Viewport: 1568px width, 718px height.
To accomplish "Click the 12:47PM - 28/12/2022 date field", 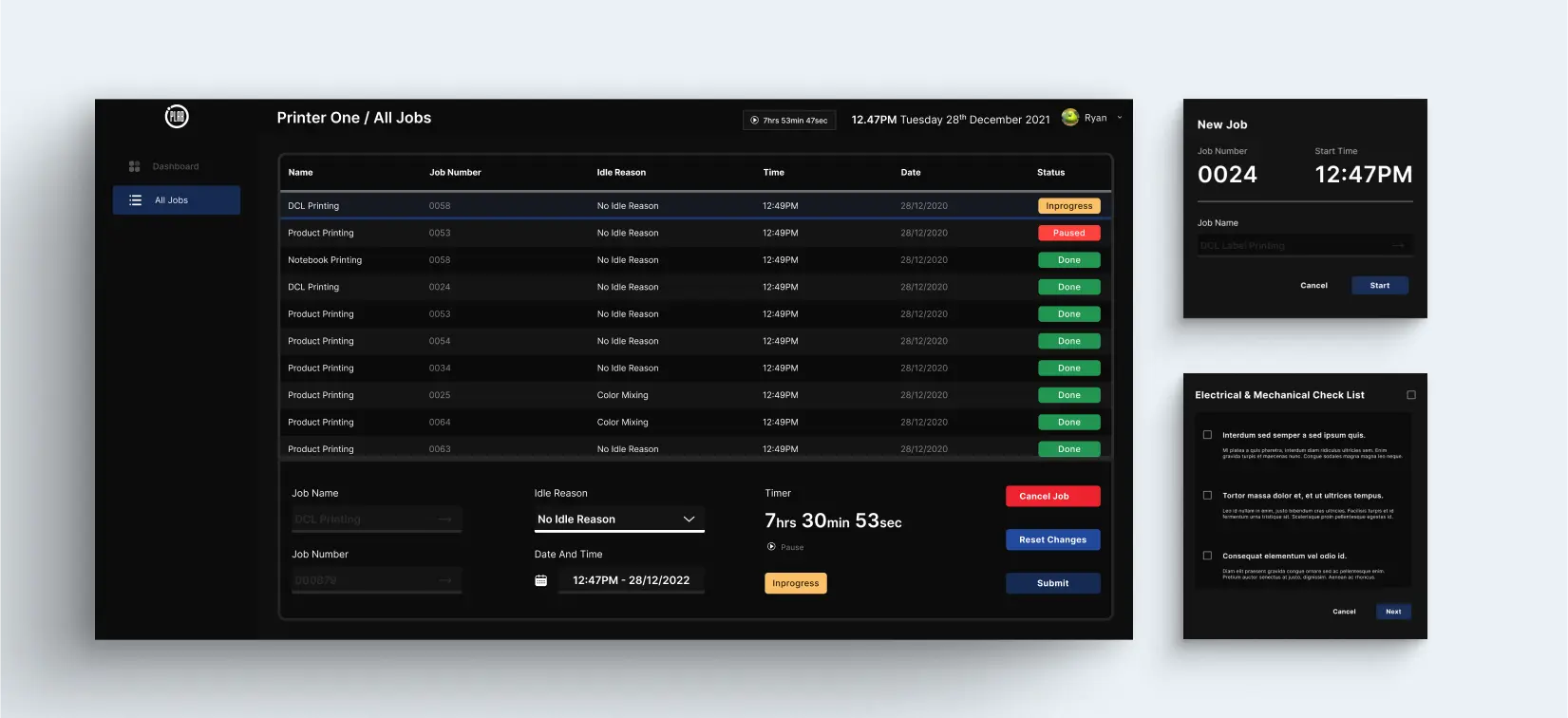I will coord(631,580).
